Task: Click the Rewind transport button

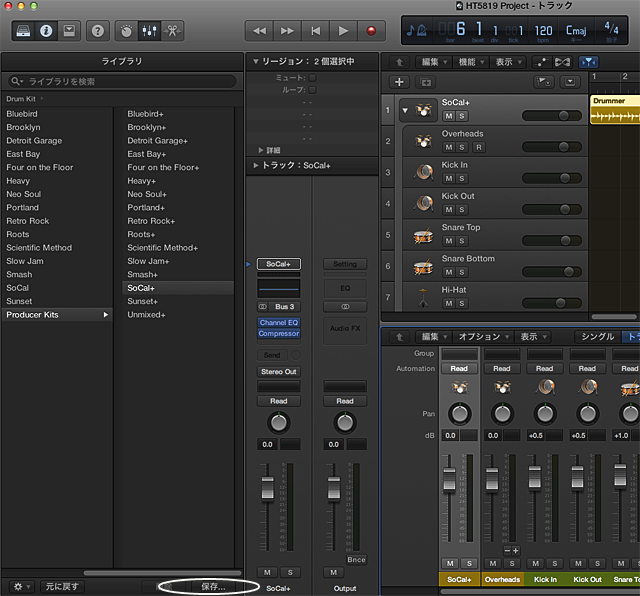Action: 259,31
